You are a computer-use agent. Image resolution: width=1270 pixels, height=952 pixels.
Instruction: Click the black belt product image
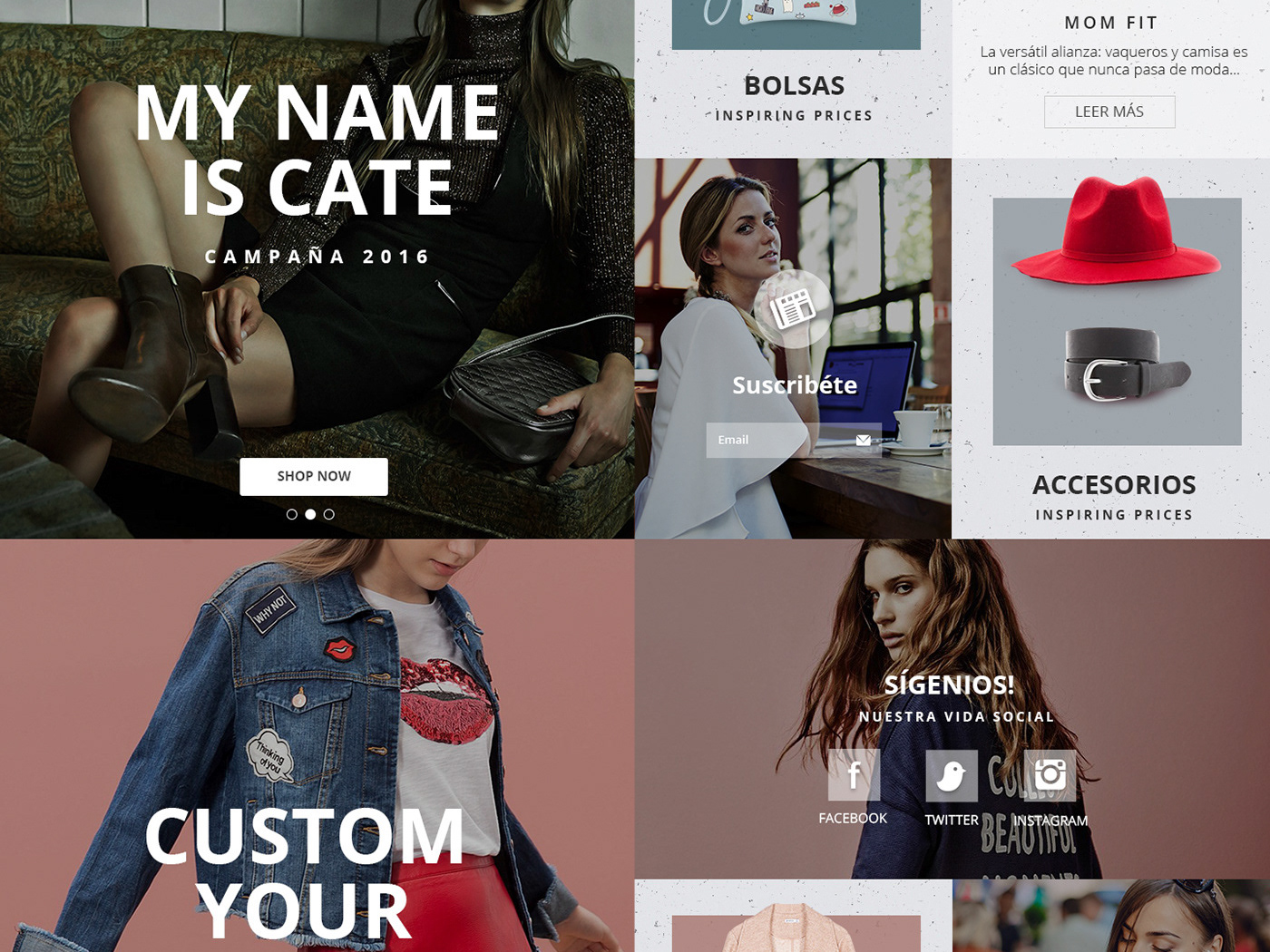click(1126, 364)
